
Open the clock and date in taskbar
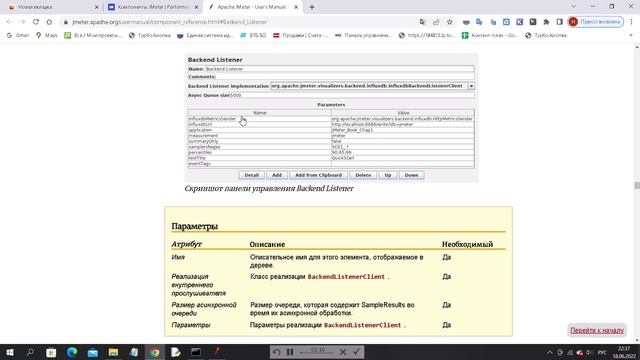[624, 352]
